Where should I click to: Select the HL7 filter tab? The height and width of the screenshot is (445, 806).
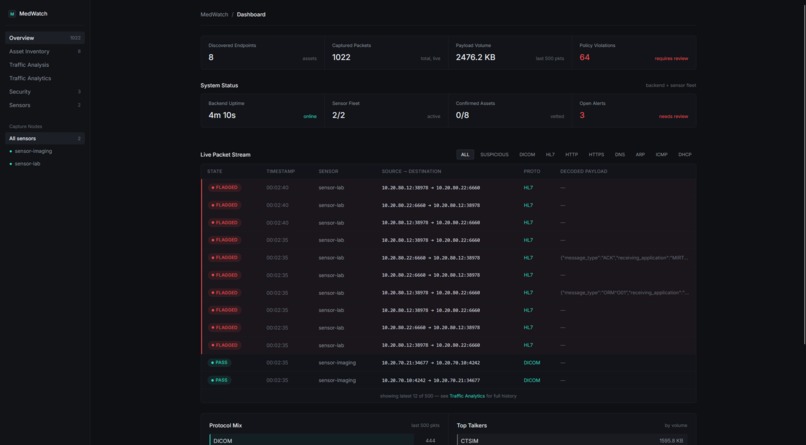click(550, 155)
